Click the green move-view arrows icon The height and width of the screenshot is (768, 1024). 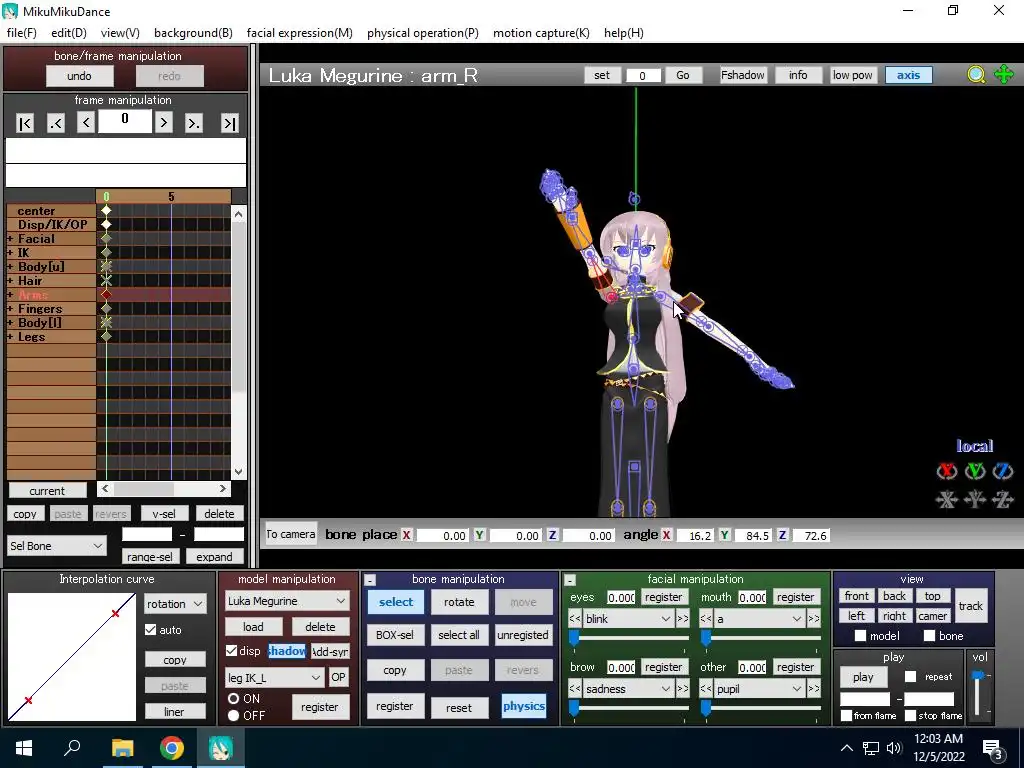1004,75
